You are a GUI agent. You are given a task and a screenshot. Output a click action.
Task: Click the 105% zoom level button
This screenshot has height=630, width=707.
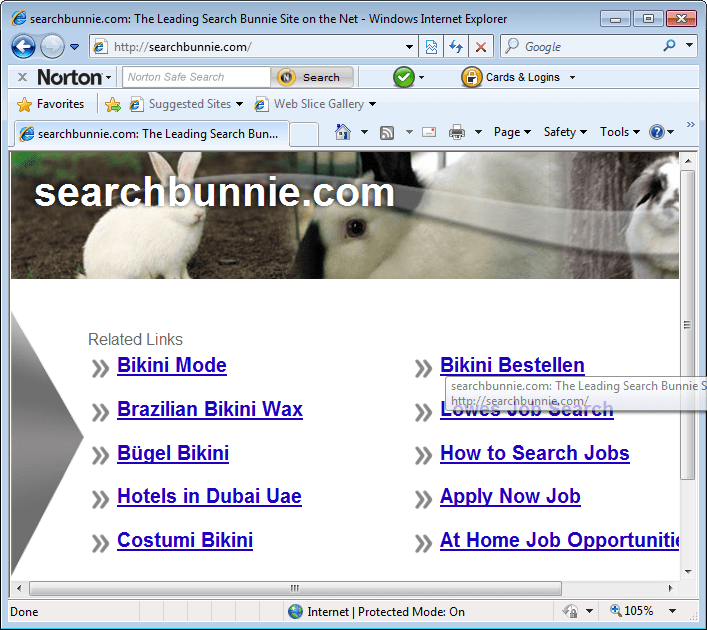632,611
